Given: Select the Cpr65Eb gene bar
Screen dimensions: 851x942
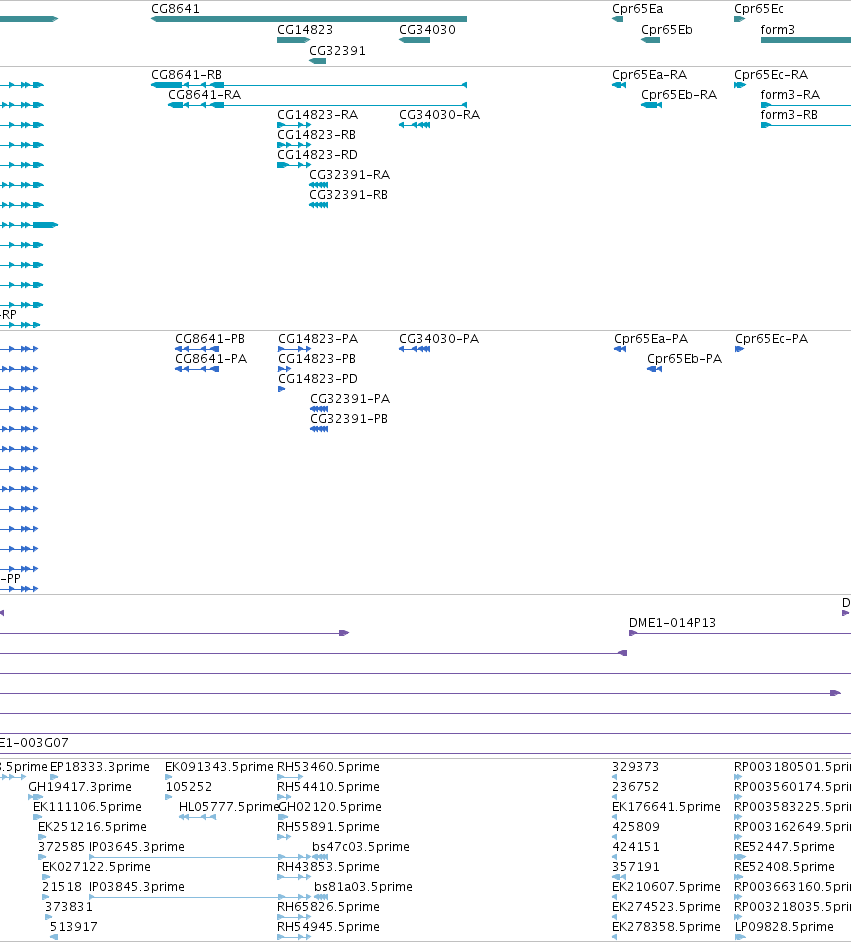Looking at the screenshot, I should coord(650,40).
